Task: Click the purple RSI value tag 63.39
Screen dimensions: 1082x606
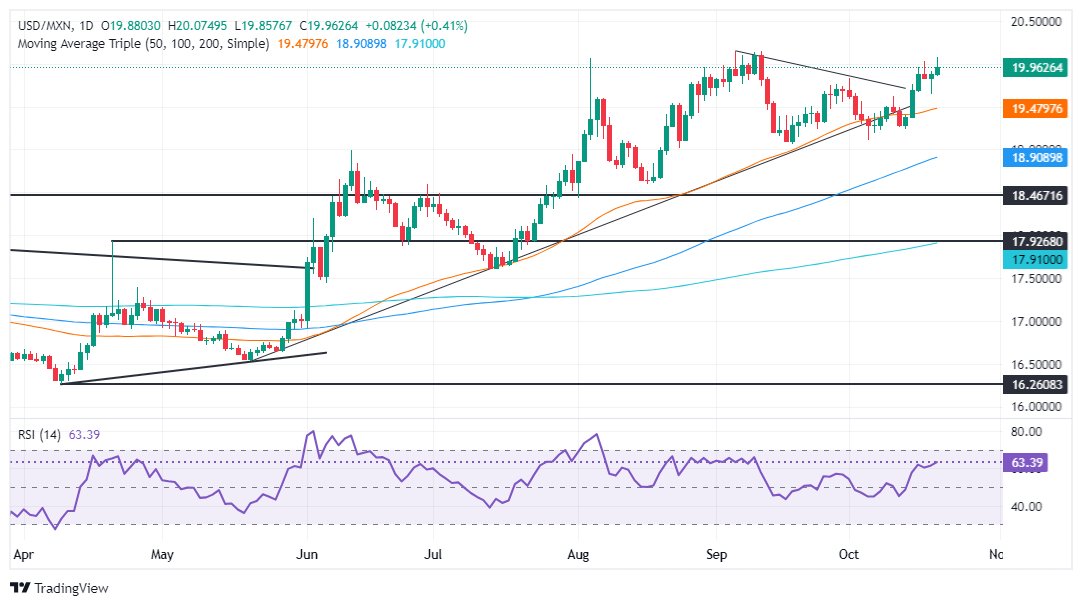Action: click(1025, 462)
